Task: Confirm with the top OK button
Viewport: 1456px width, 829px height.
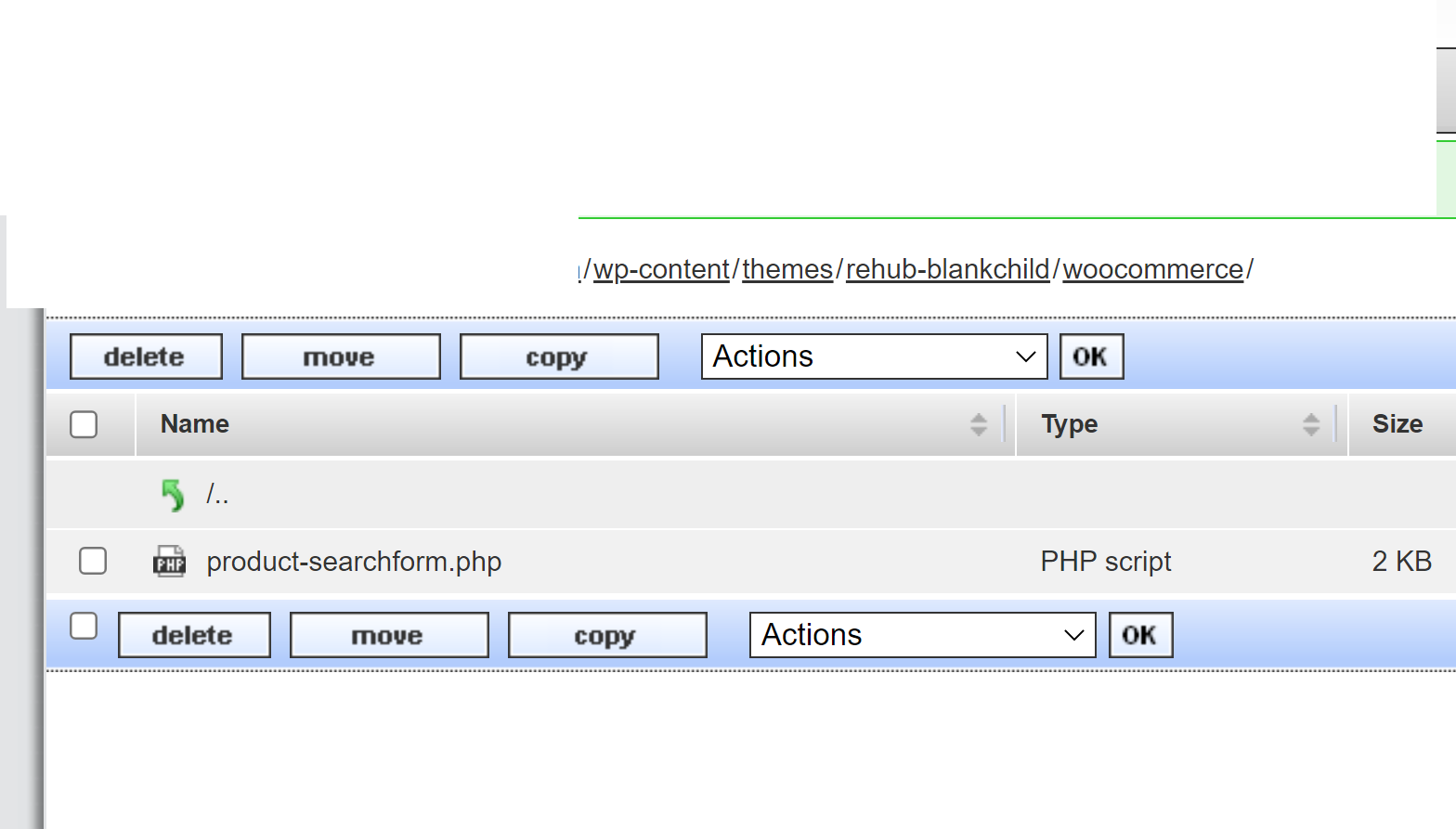Action: (1091, 356)
